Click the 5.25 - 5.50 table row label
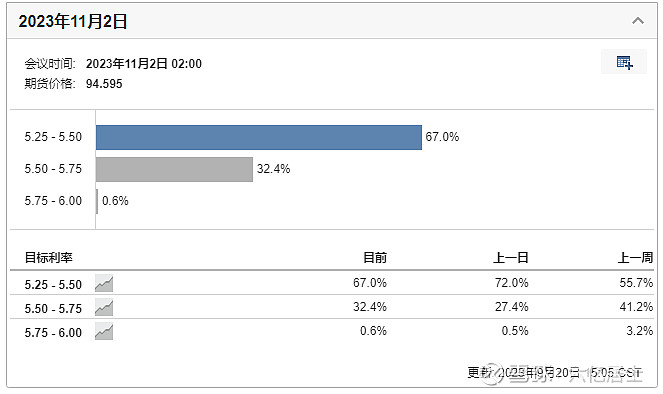 [53, 285]
